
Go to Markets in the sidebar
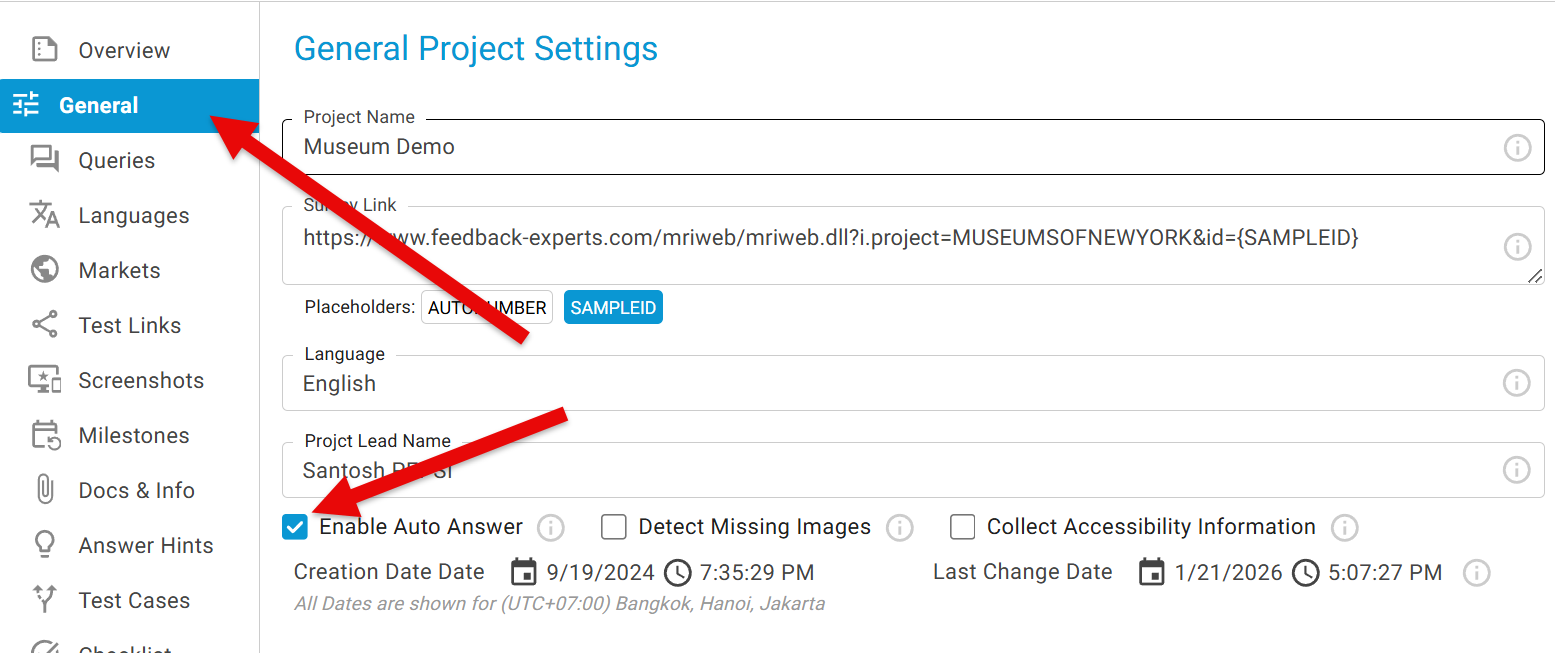(x=119, y=270)
